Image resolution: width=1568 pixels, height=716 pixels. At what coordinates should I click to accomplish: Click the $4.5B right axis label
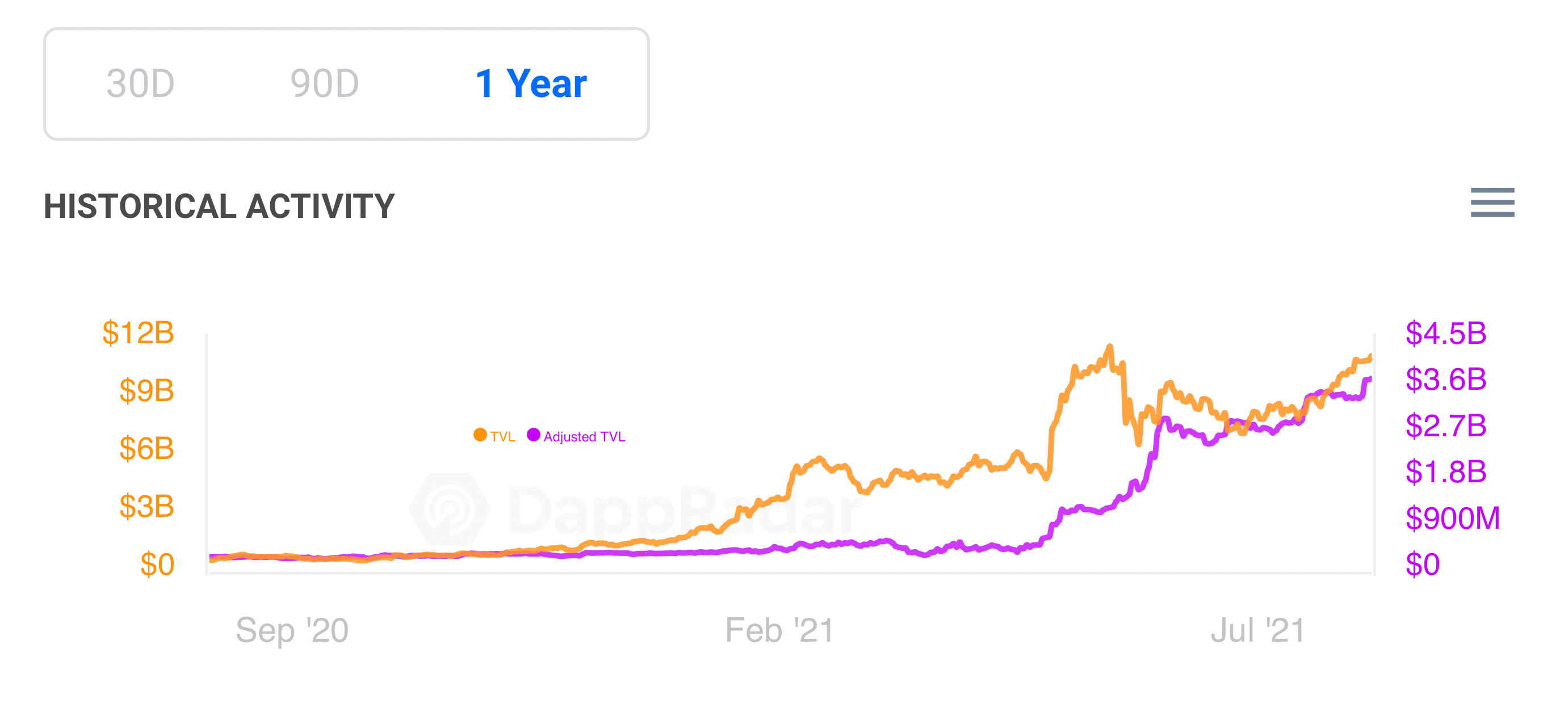[1445, 334]
